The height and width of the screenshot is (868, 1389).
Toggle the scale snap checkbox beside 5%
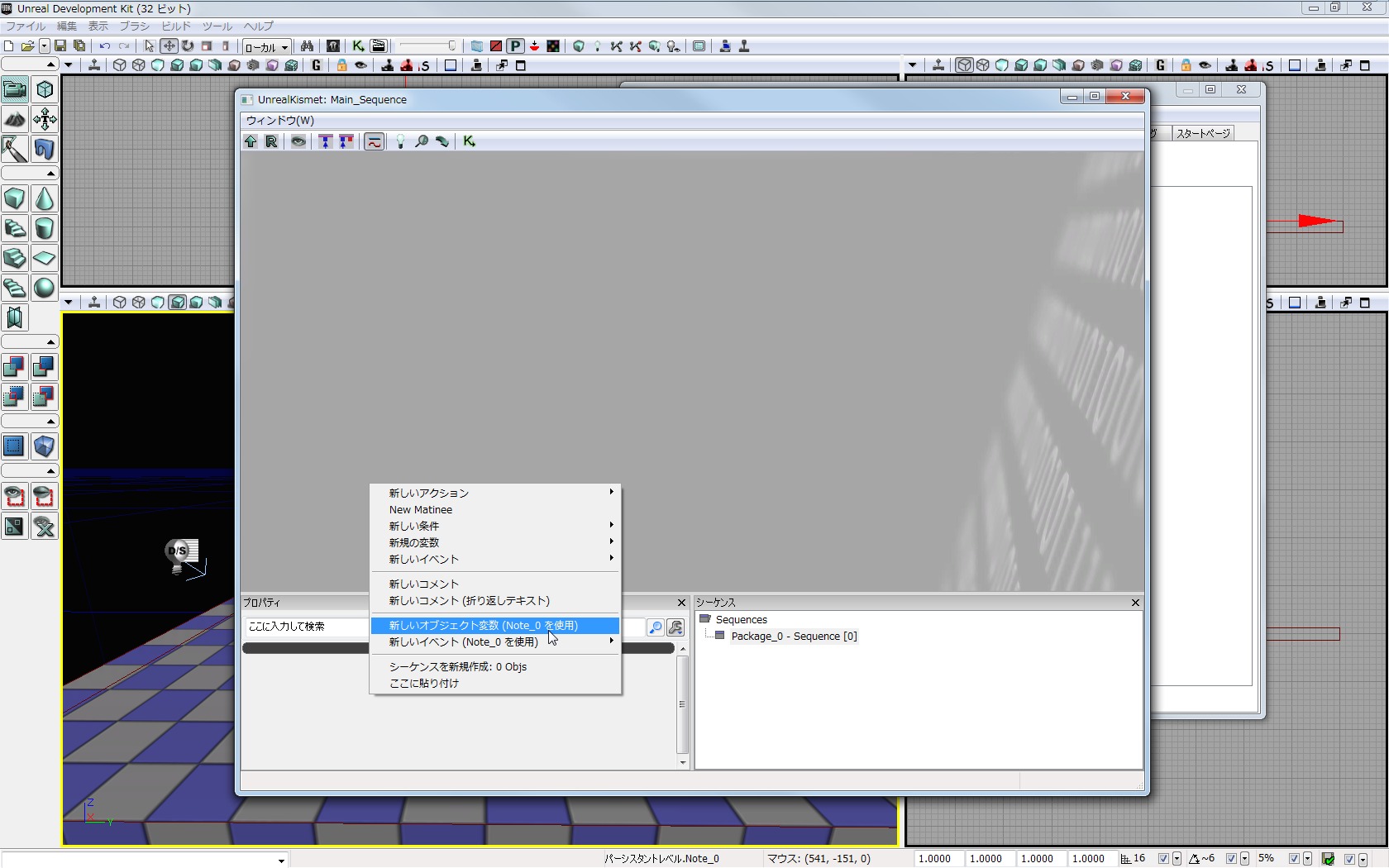(x=1294, y=859)
